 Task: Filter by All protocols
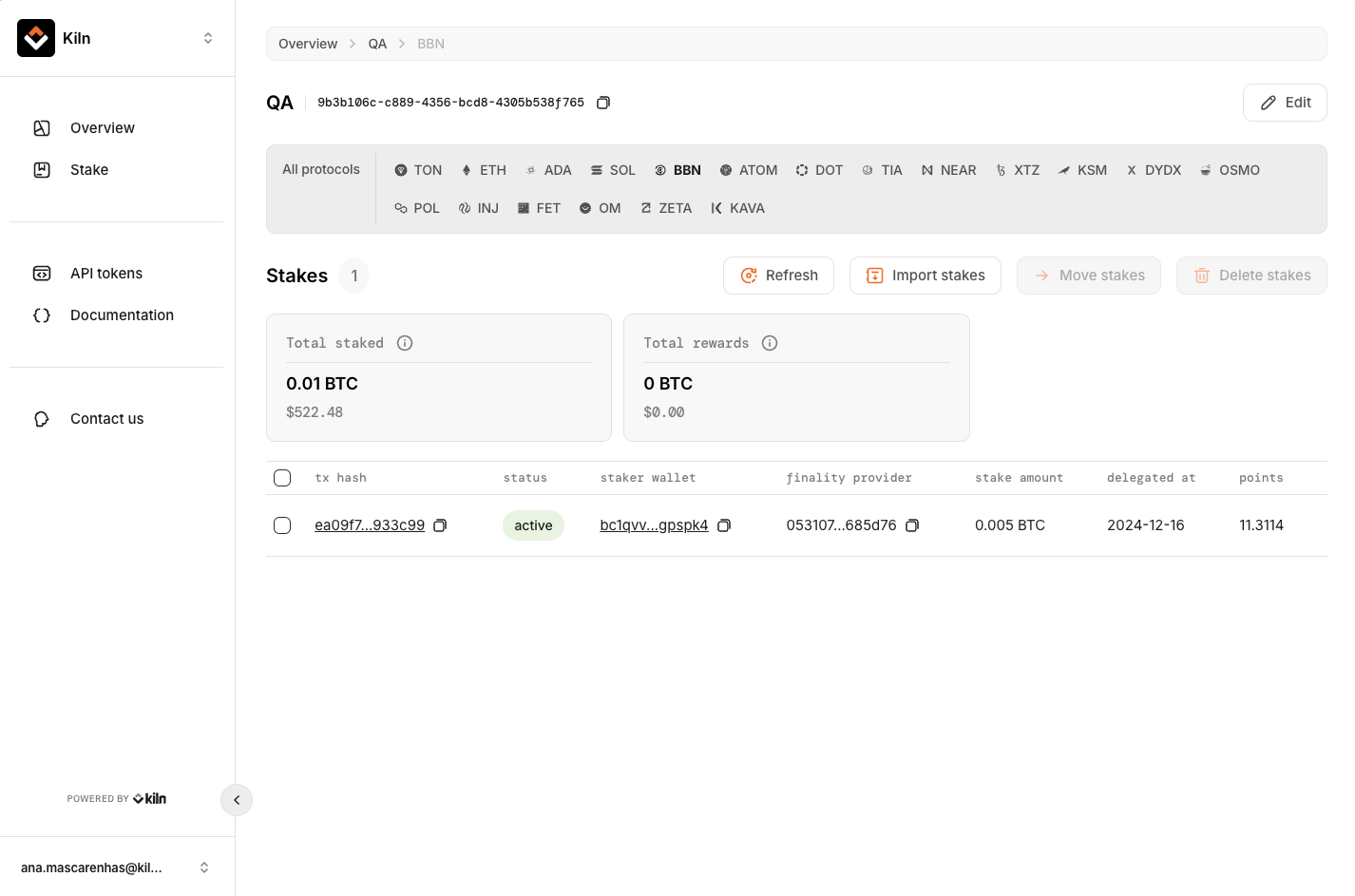point(321,169)
